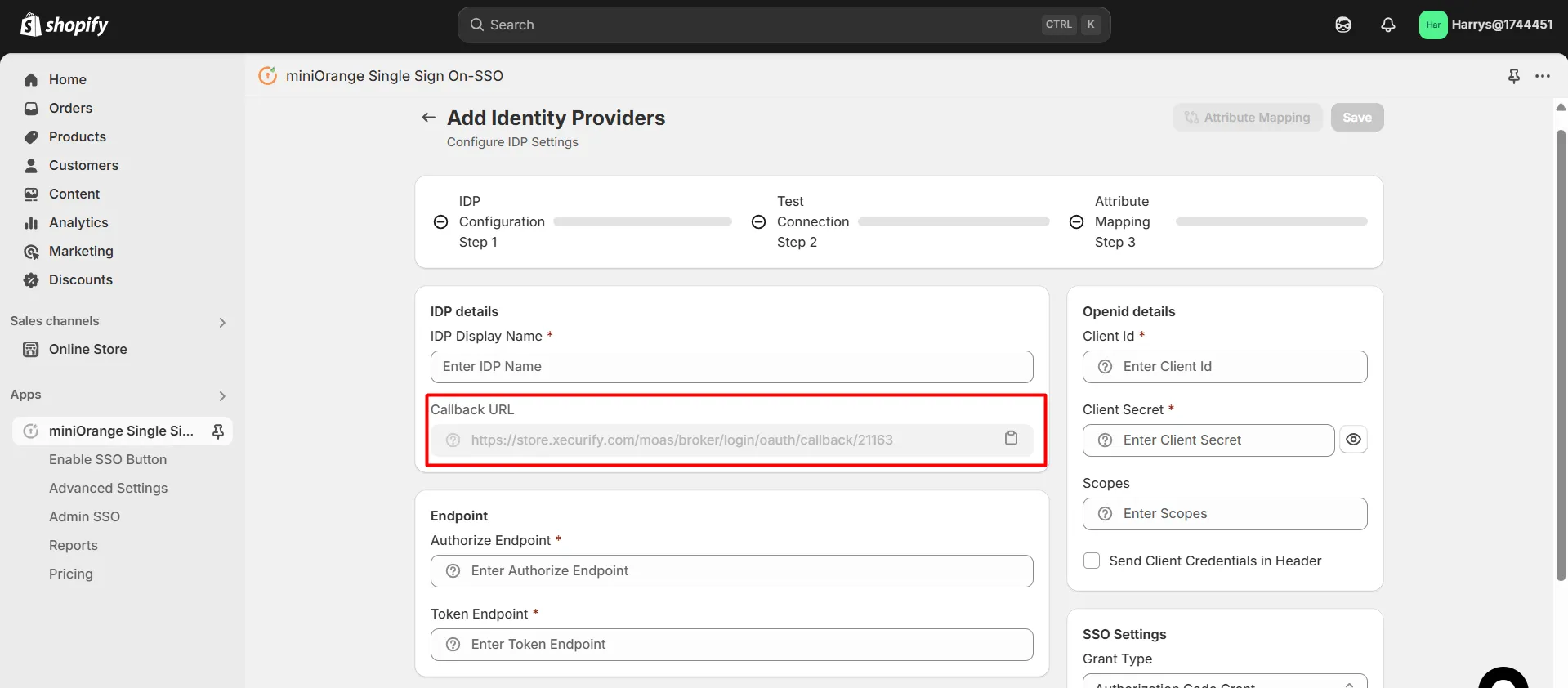Viewport: 1568px width, 688px height.
Task: Click the Products tag icon
Action: [x=31, y=136]
